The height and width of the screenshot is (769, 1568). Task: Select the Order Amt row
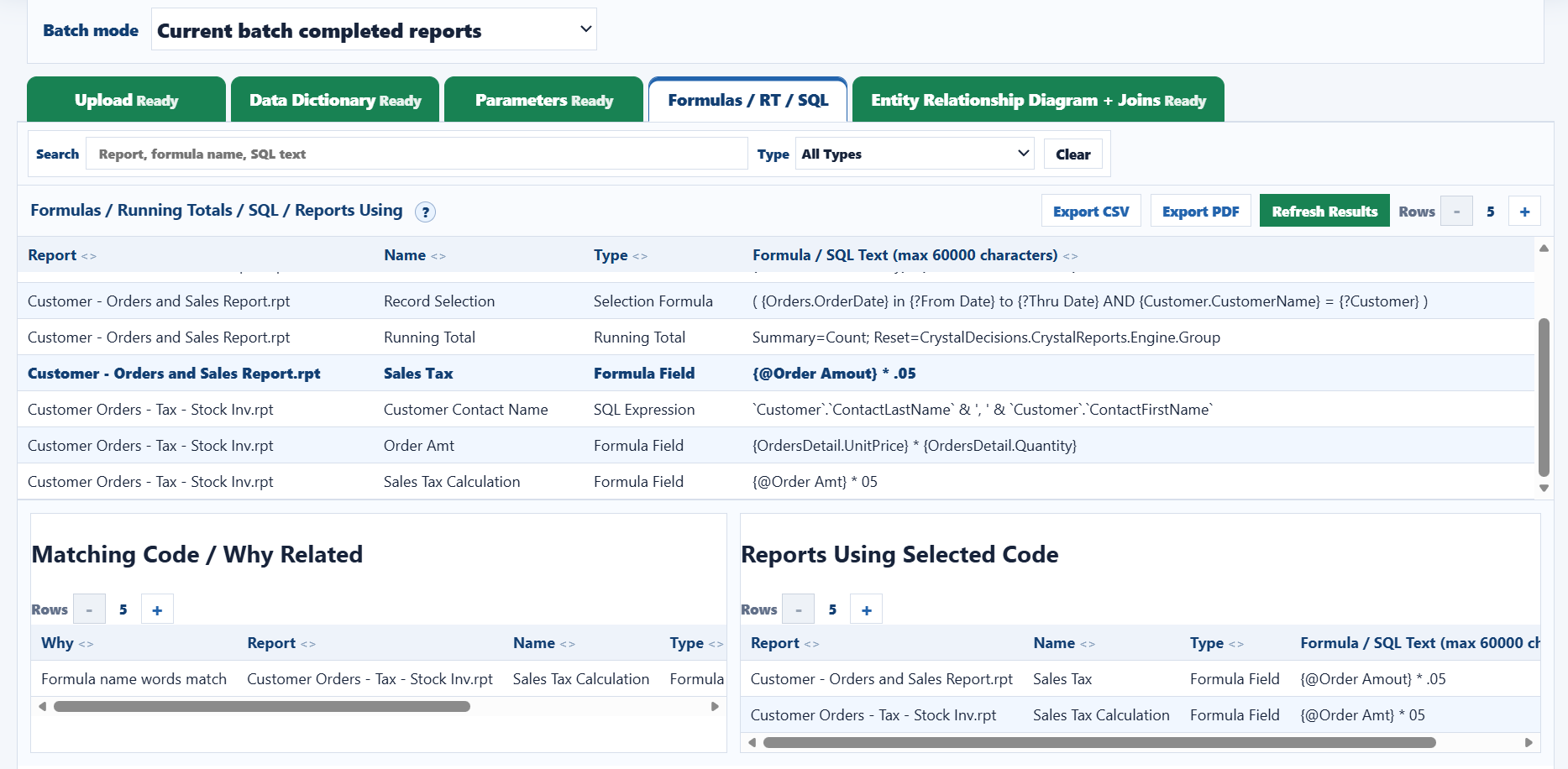[x=776, y=445]
